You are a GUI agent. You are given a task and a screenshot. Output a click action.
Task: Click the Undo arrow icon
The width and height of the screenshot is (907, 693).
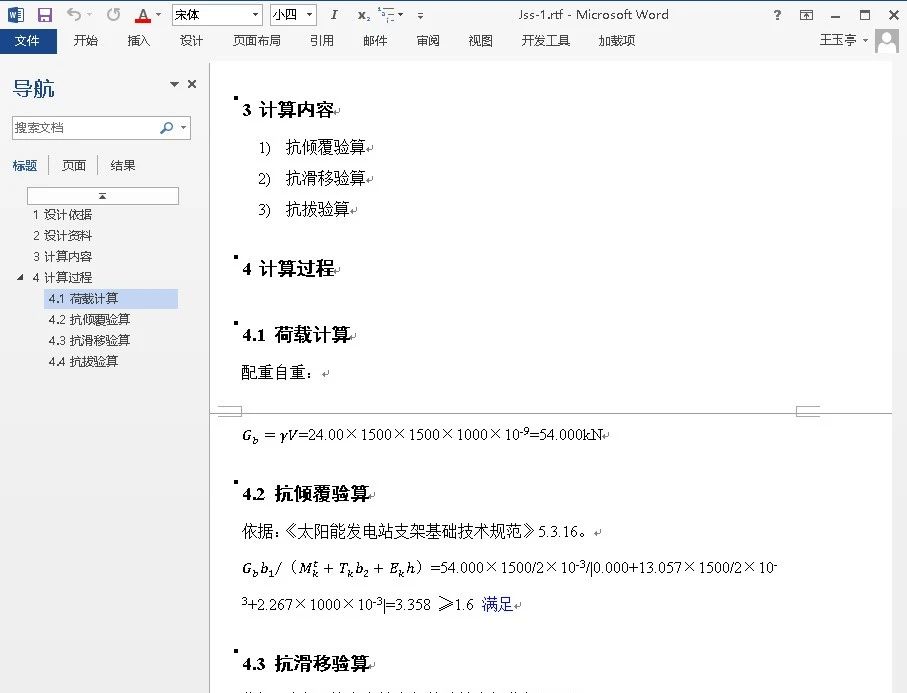[74, 15]
